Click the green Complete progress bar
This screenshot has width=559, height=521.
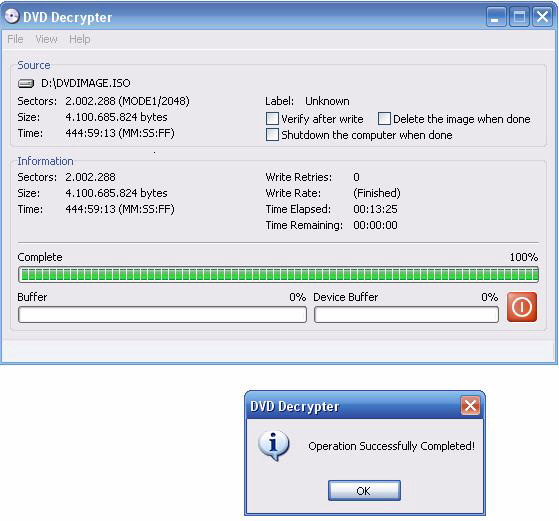pyautogui.click(x=278, y=275)
